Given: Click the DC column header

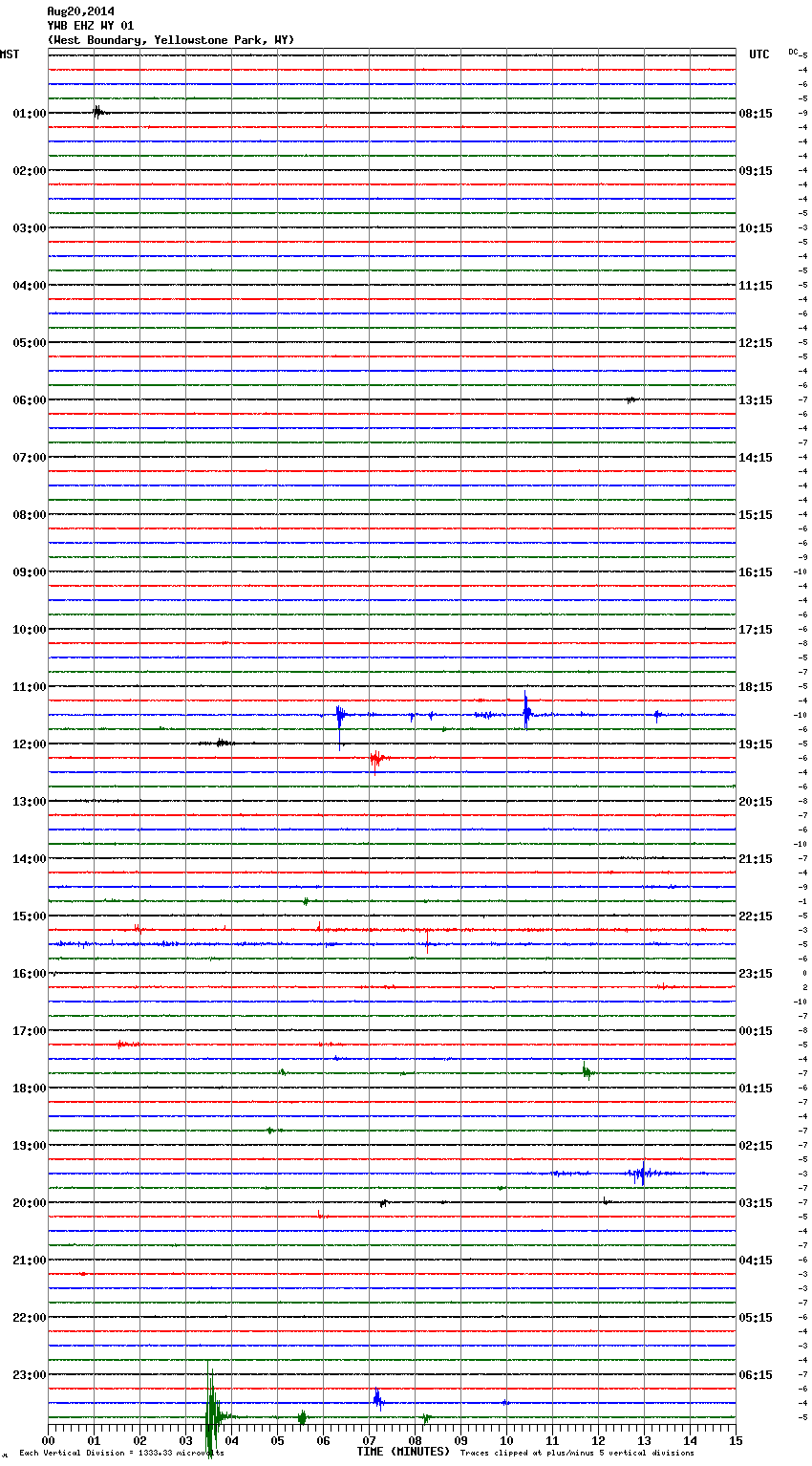Looking at the screenshot, I should point(793,52).
